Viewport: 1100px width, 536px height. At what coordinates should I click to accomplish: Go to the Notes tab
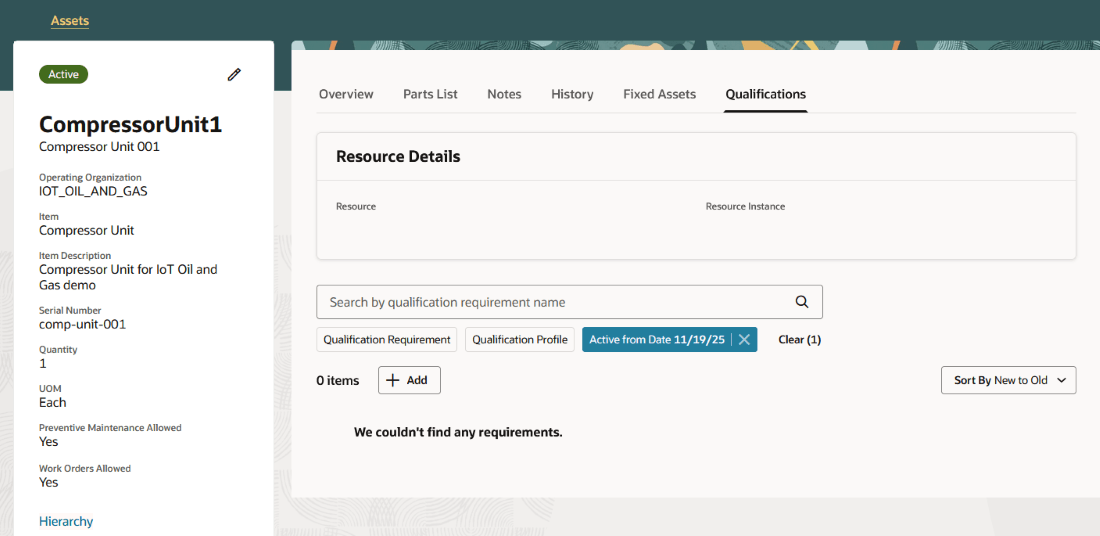point(504,94)
